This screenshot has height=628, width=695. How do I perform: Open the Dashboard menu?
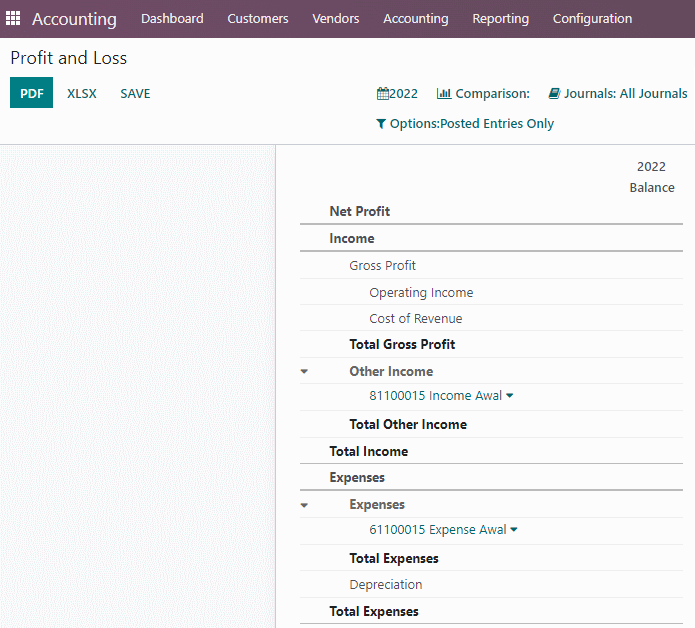[x=172, y=19]
